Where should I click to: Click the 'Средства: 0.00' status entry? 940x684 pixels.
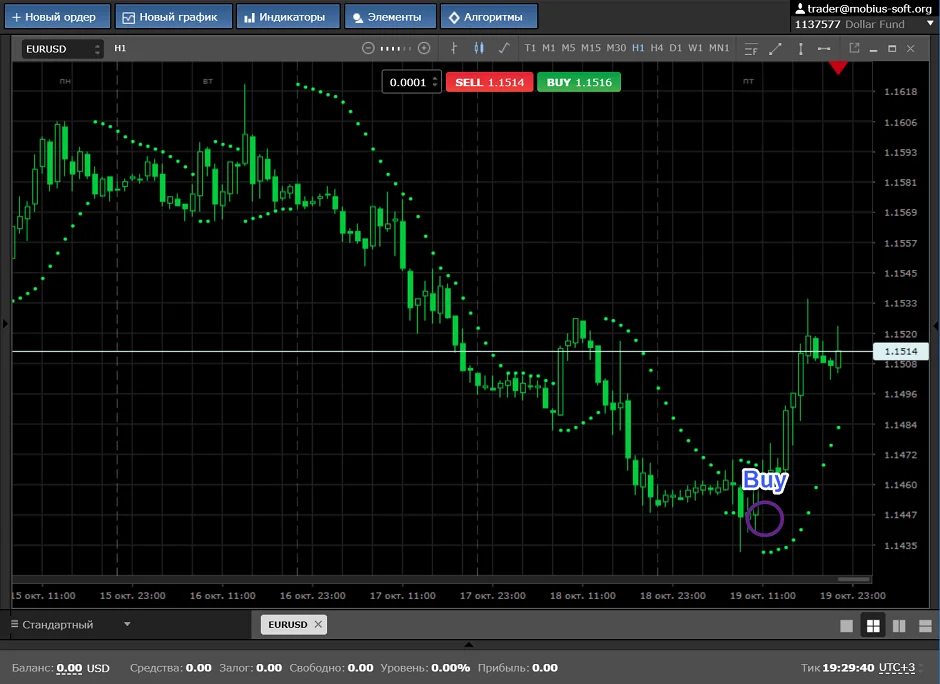coord(171,668)
